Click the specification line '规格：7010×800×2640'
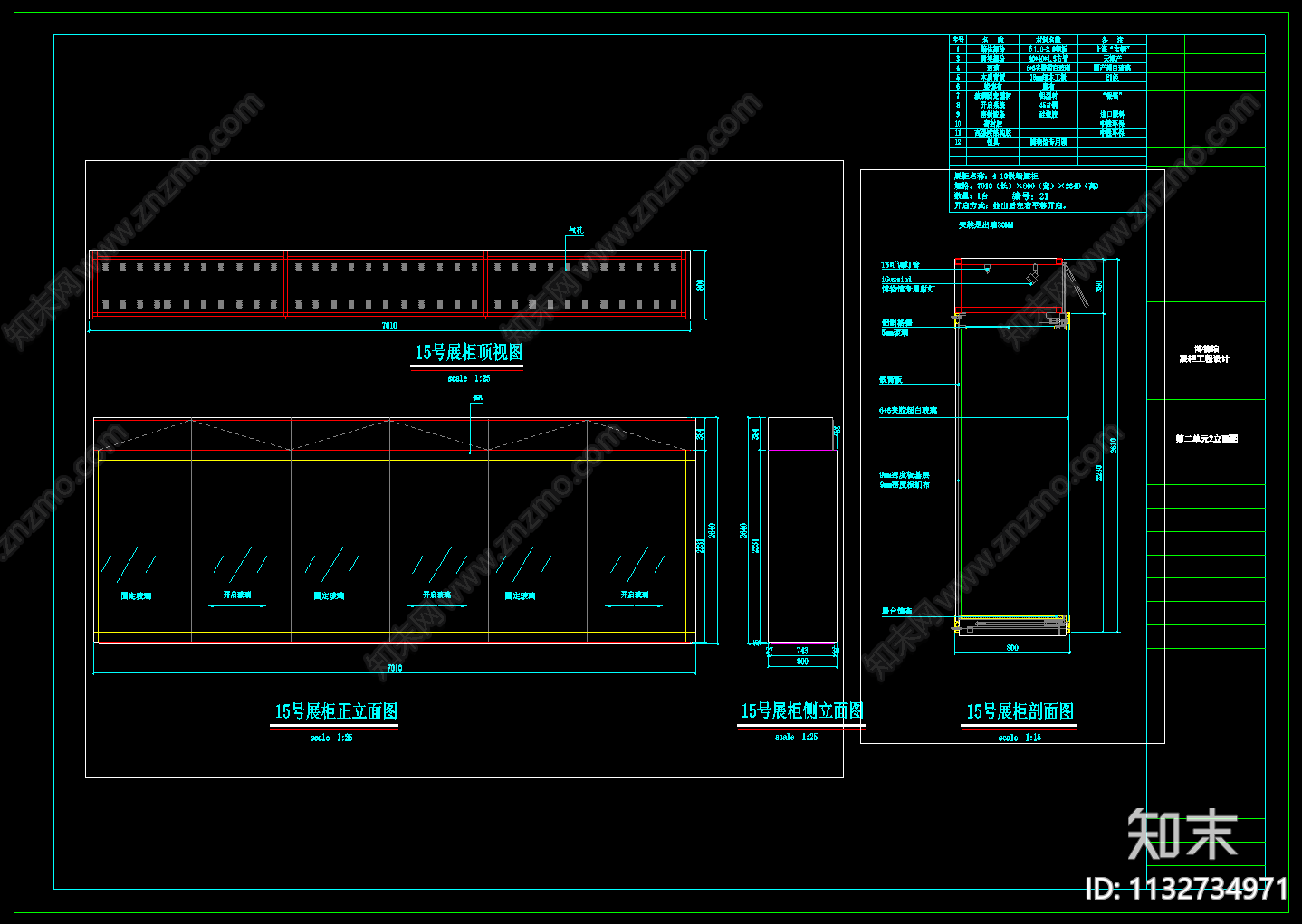 1027,186
